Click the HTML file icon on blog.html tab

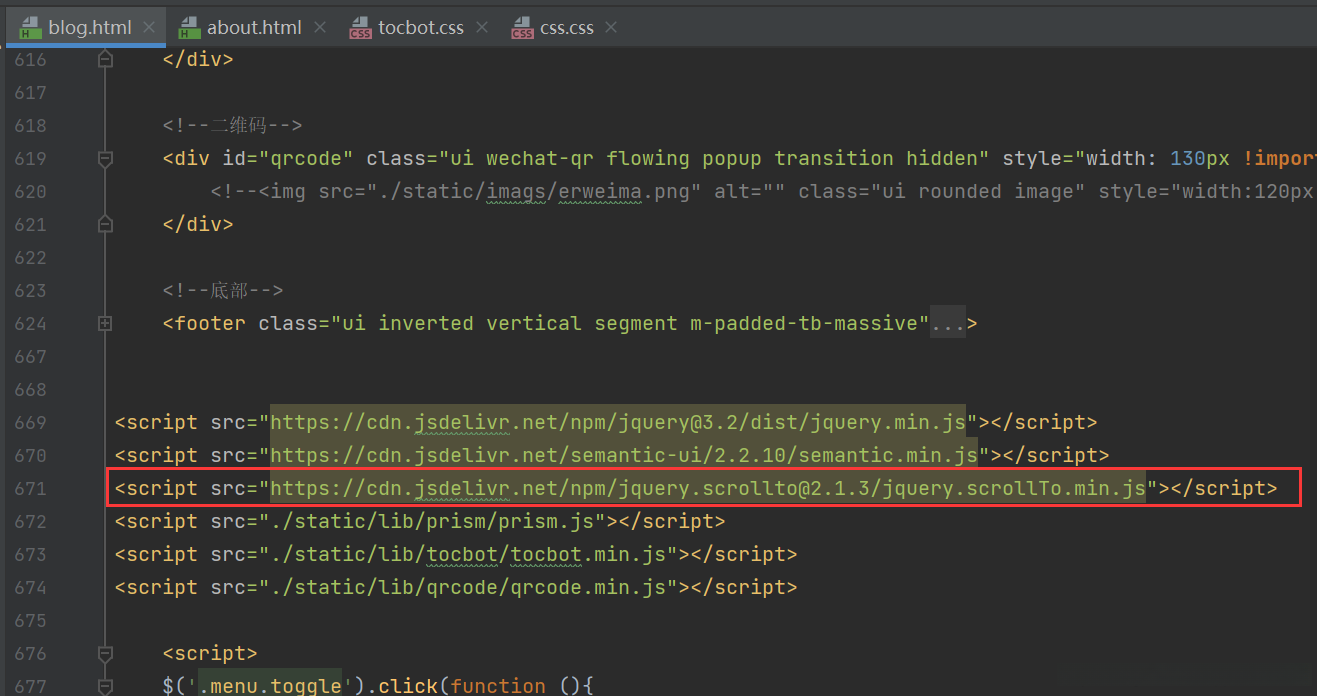[29, 28]
